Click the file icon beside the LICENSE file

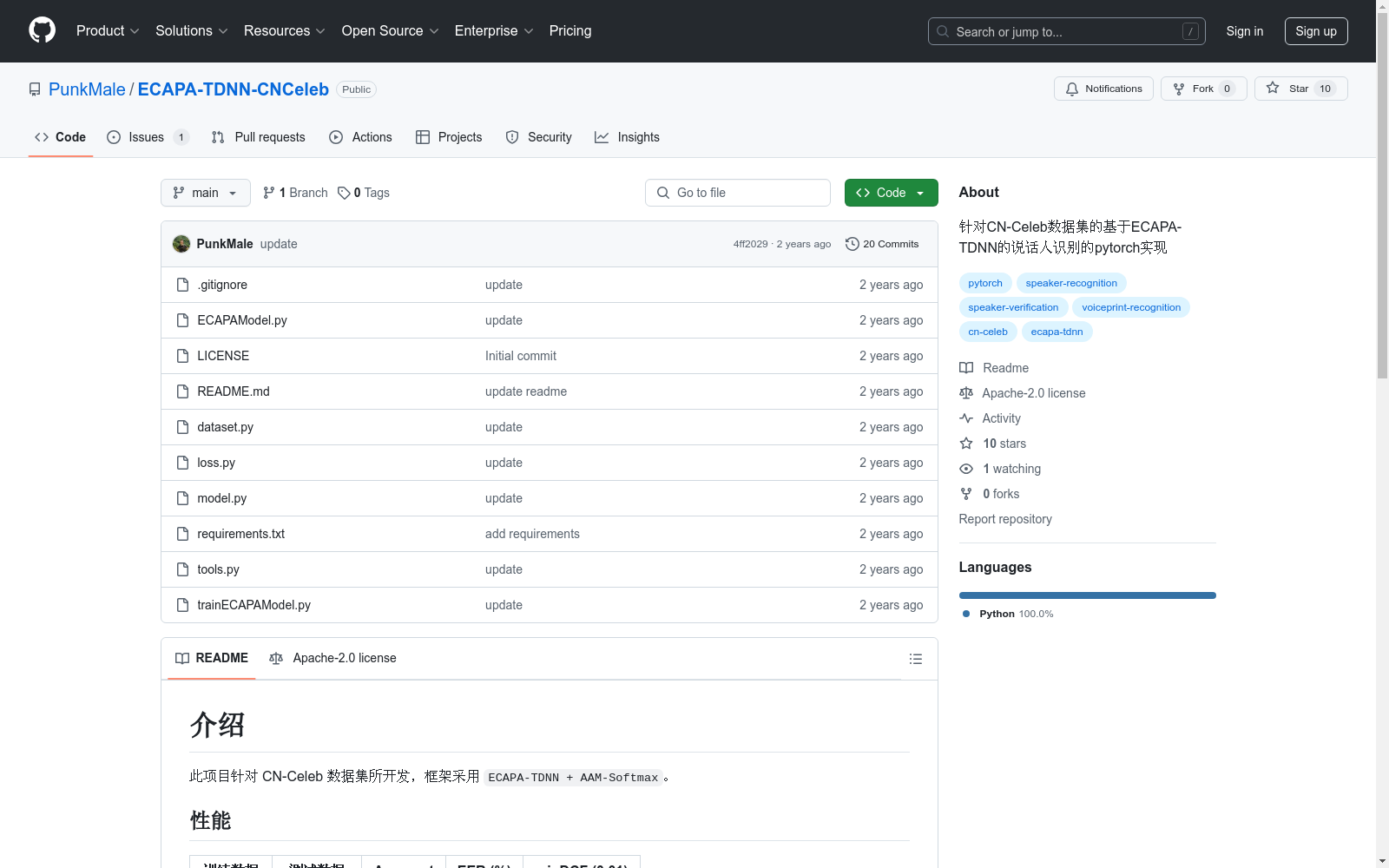point(182,356)
